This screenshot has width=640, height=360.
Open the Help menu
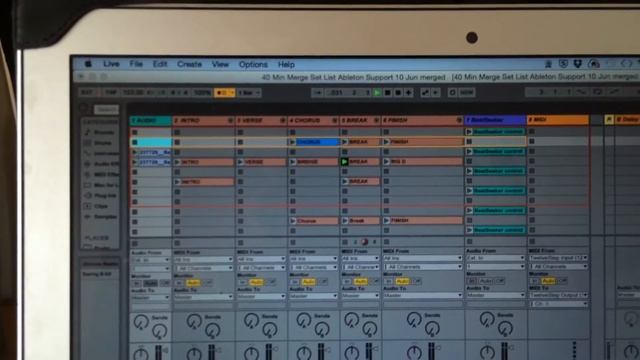286,64
